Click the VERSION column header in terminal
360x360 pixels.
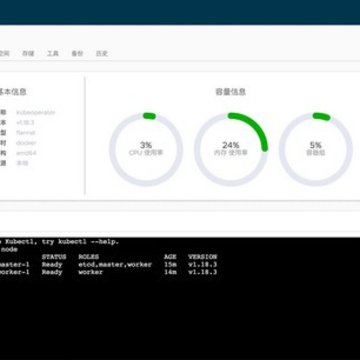[203, 257]
